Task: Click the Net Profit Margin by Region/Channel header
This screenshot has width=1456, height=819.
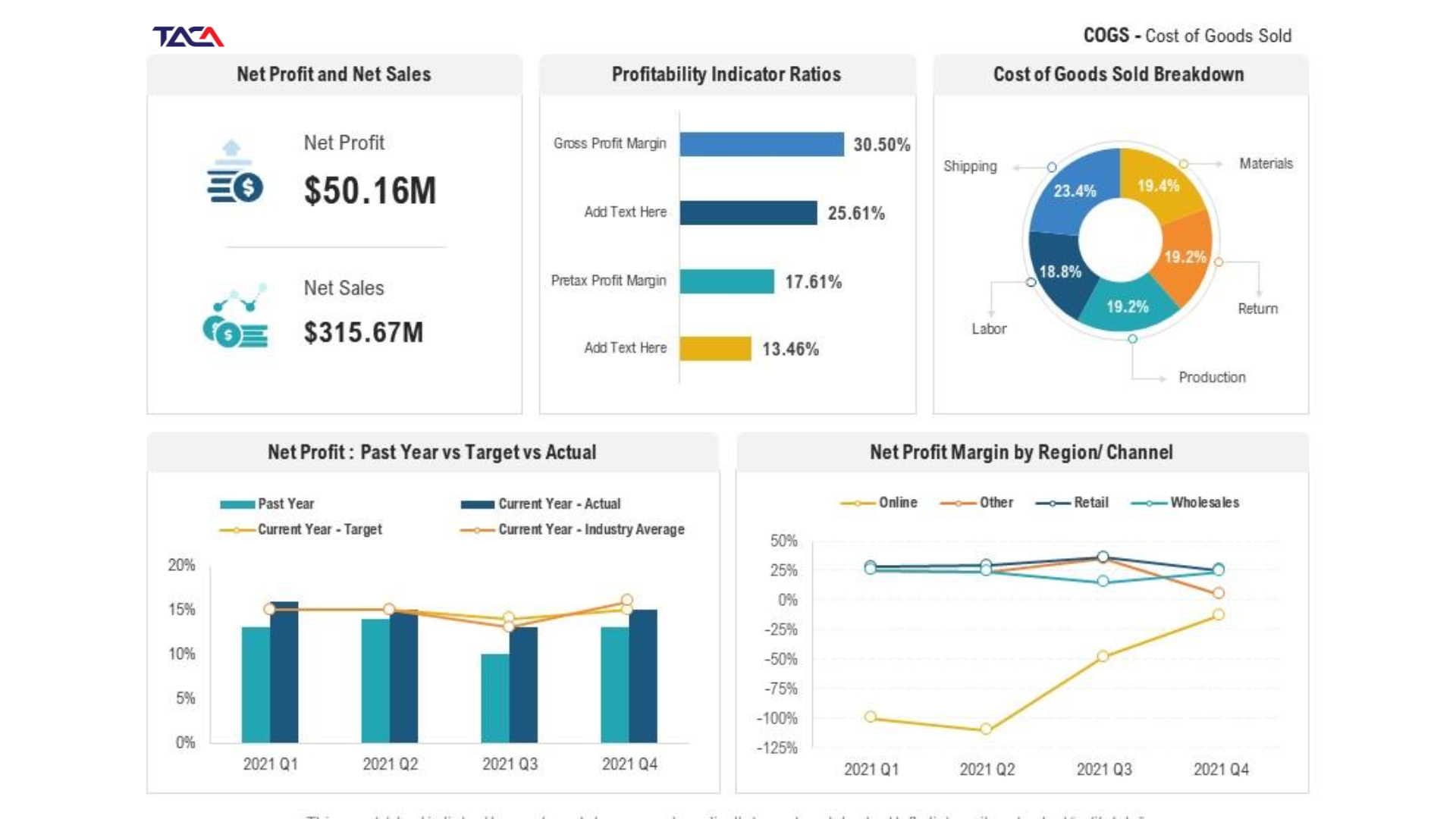Action: 1021,453
